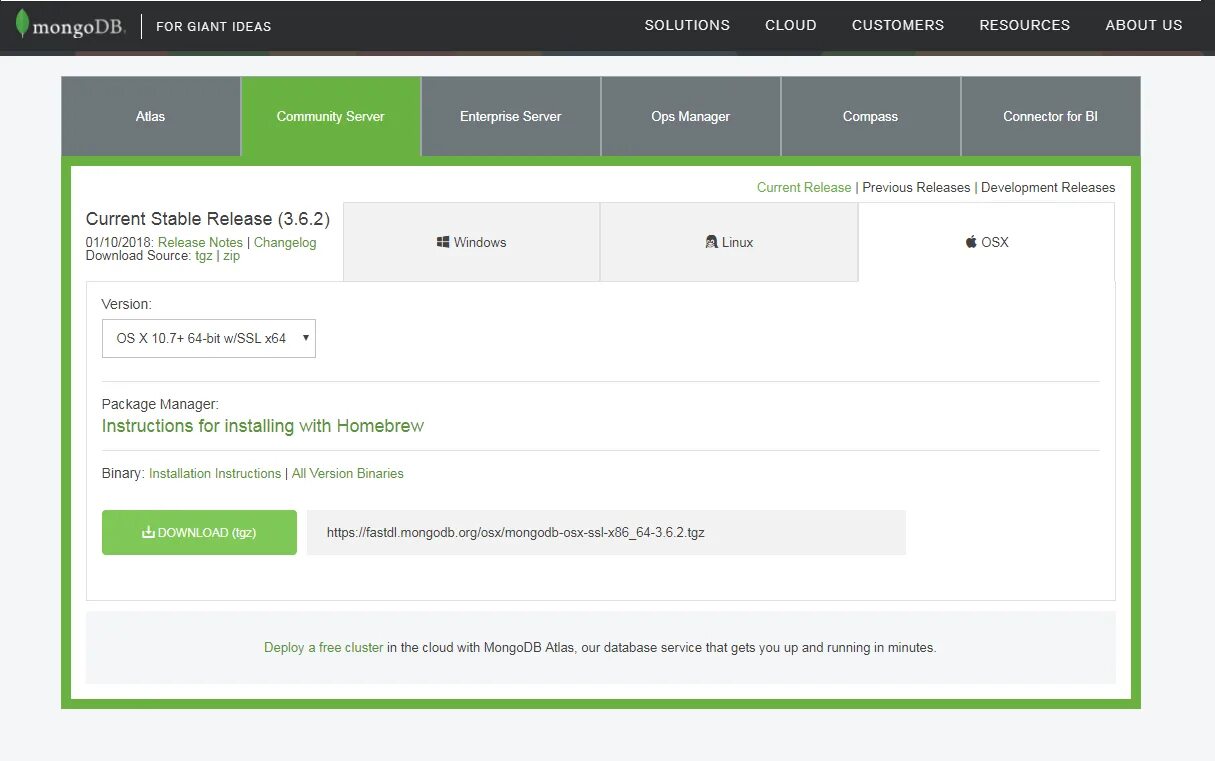Viewport: 1215px width, 761px height.
Task: Switch to the Compass tab
Action: [871, 116]
